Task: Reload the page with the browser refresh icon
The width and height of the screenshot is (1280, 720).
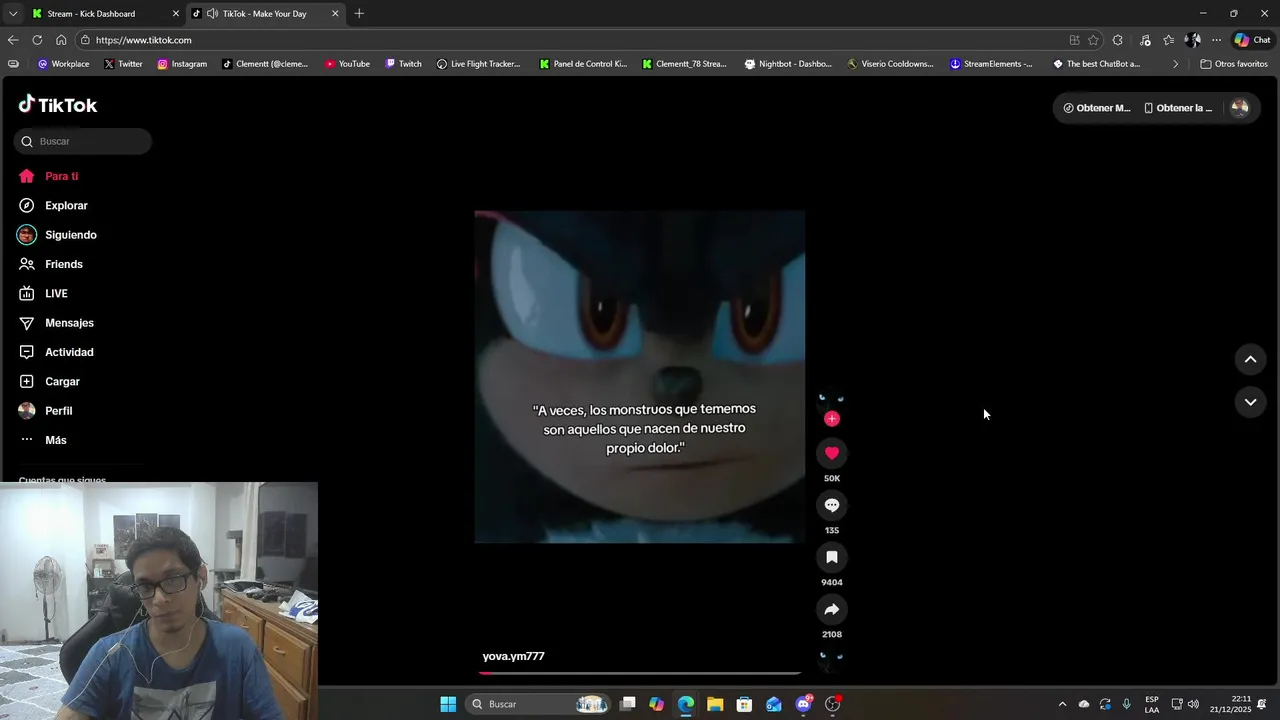Action: [37, 40]
